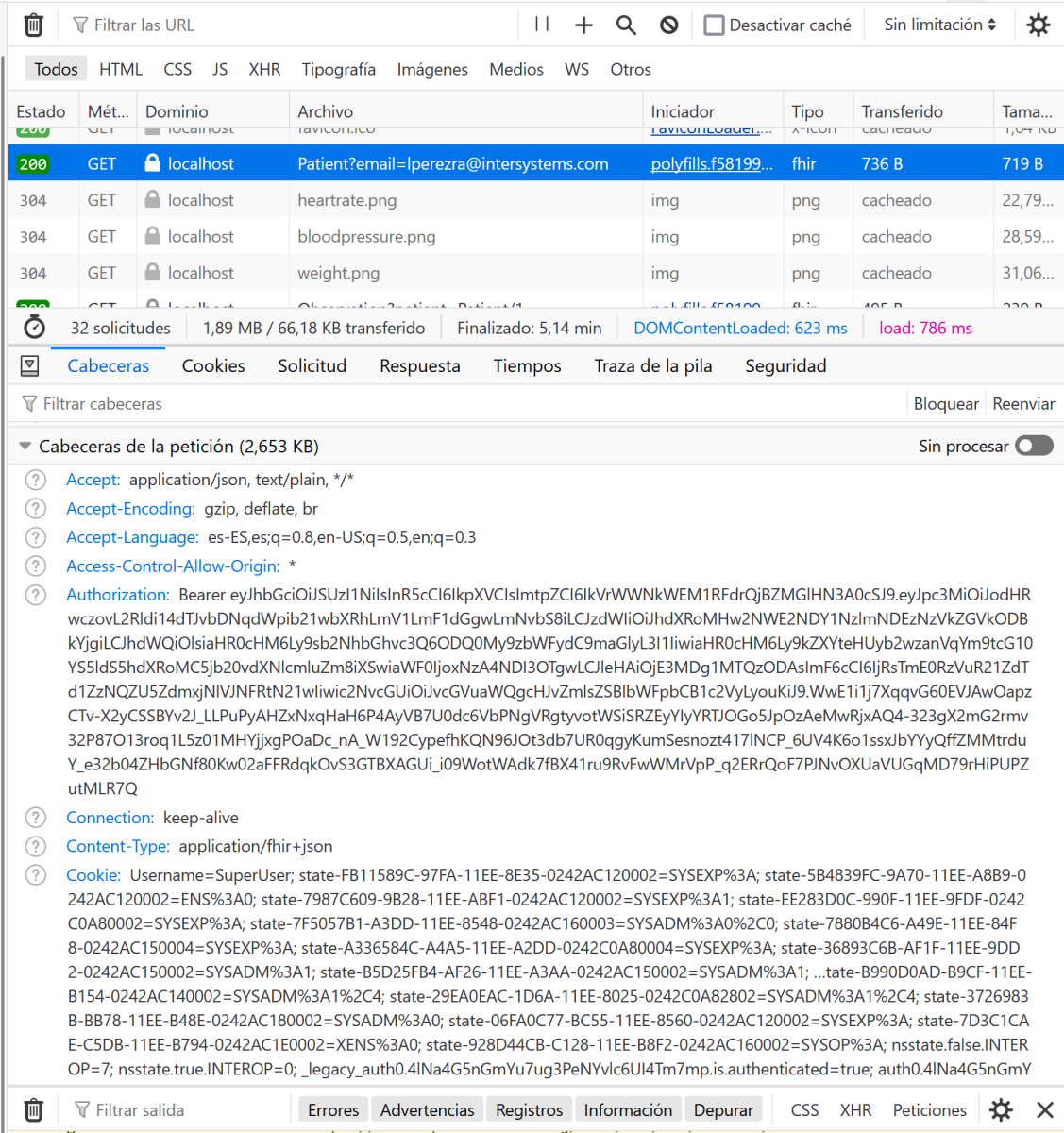Viewport: 1064px width, 1133px height.
Task: Click the plus icon to add request
Action: pos(583,25)
